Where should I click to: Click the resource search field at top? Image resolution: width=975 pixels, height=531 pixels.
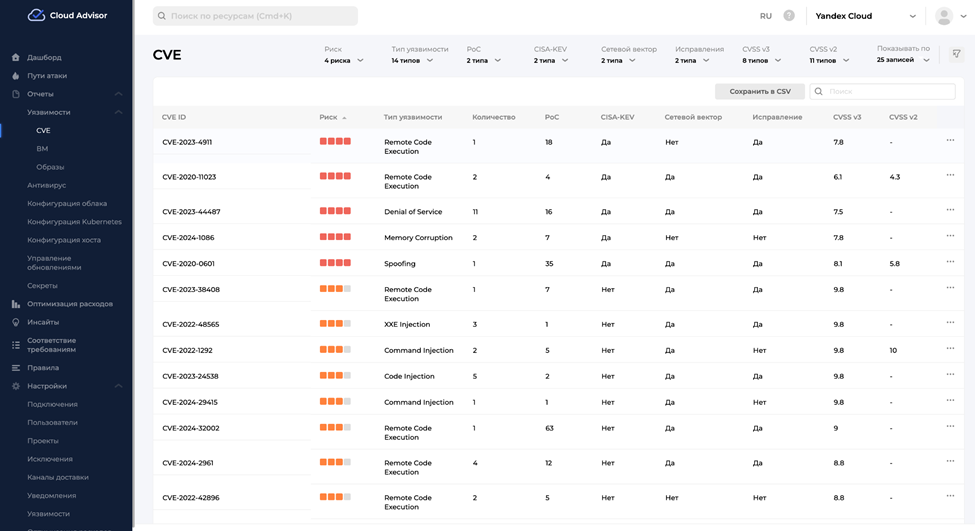coord(255,16)
